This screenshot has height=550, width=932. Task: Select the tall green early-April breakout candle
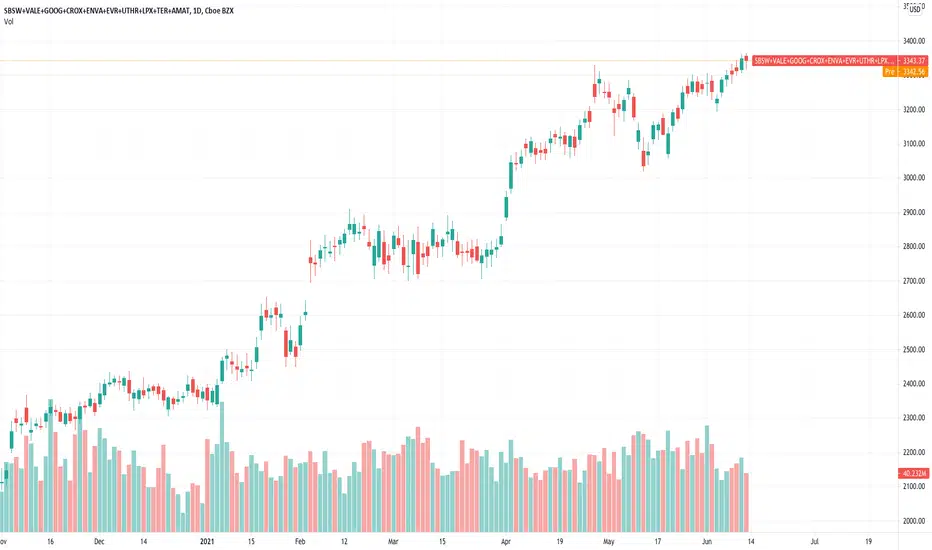pyautogui.click(x=511, y=175)
